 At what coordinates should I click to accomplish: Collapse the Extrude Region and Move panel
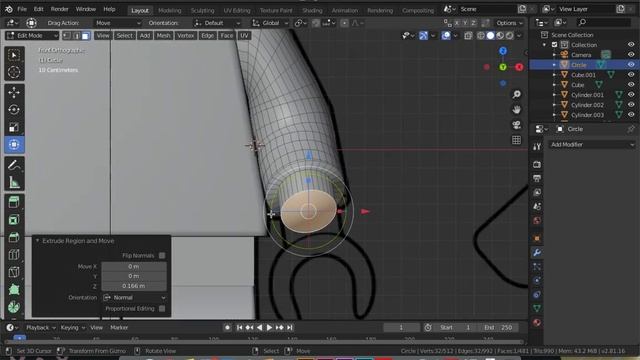pyautogui.click(x=38, y=241)
